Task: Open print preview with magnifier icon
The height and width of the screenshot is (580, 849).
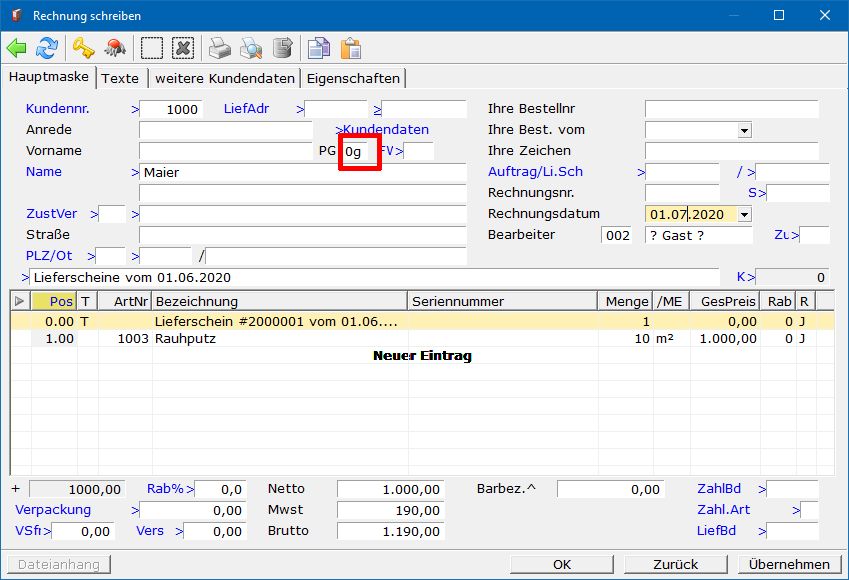Action: (x=251, y=48)
